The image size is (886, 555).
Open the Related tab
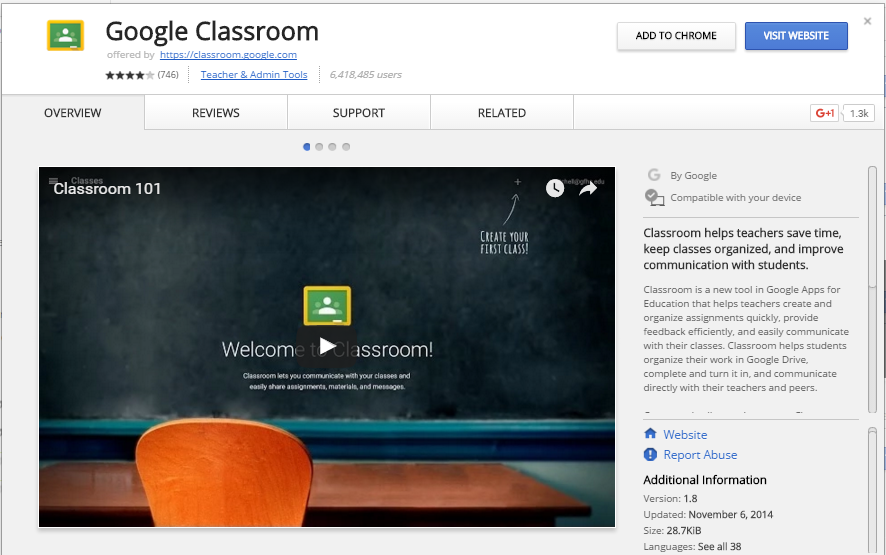(x=502, y=112)
